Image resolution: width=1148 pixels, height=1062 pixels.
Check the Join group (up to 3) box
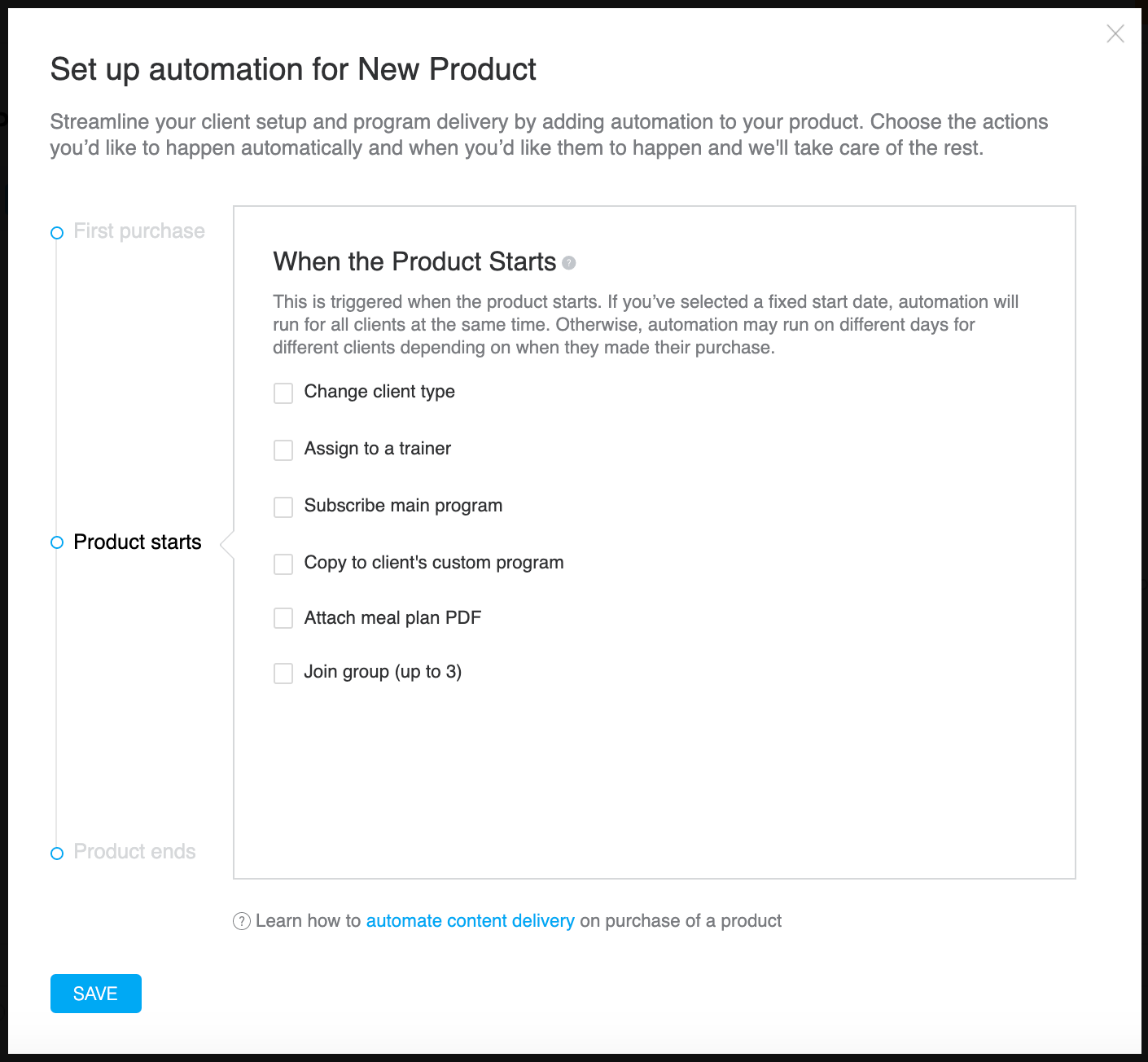click(283, 674)
